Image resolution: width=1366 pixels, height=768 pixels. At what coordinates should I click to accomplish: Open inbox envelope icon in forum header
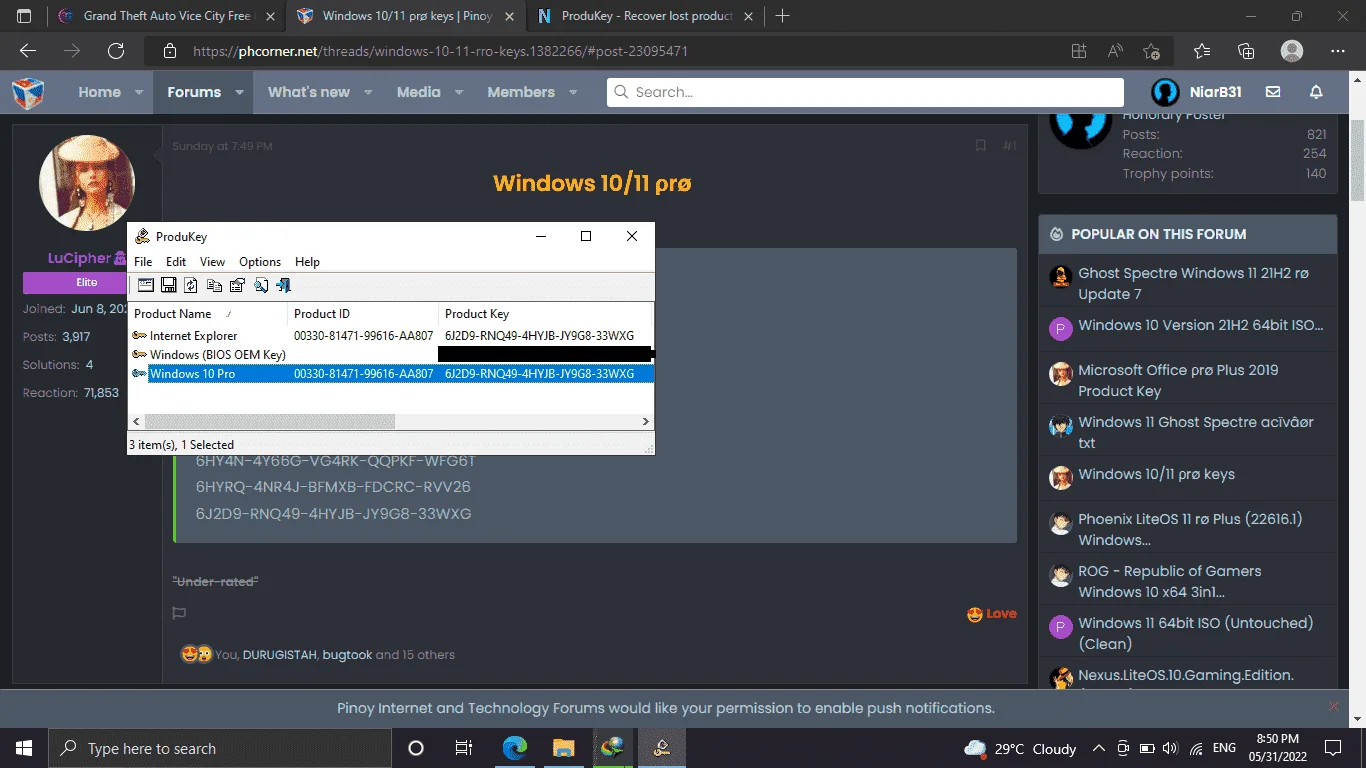[x=1273, y=92]
